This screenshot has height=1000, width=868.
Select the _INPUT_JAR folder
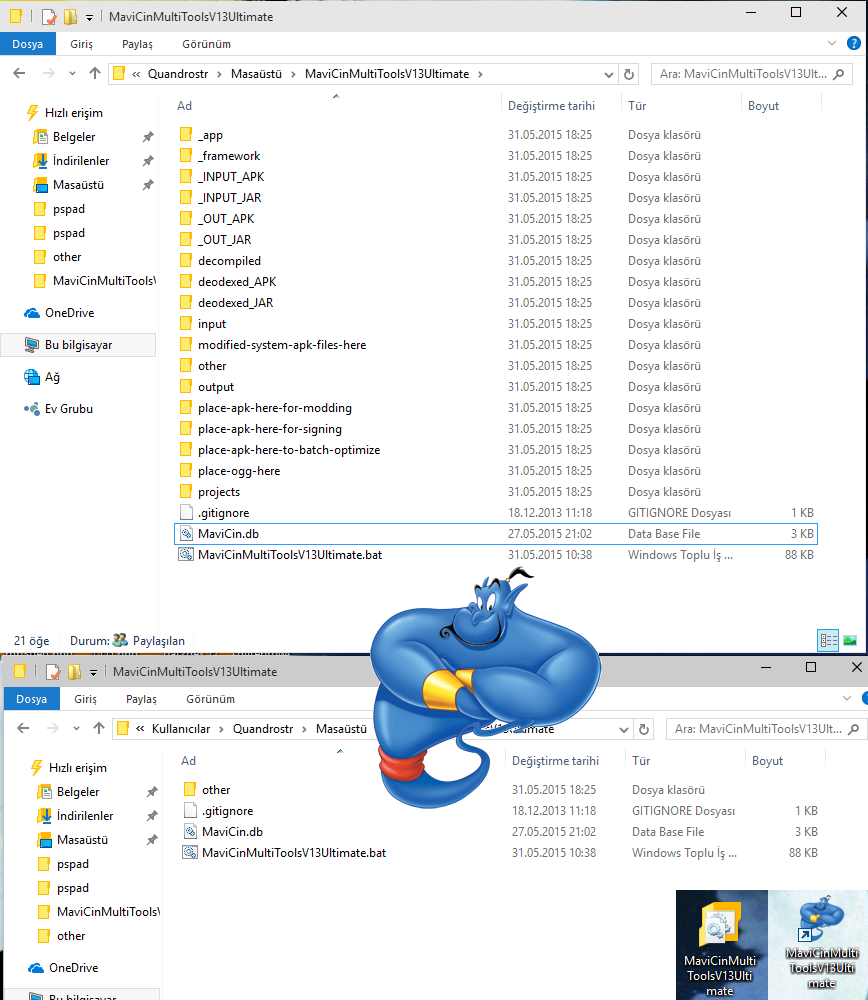coord(229,198)
